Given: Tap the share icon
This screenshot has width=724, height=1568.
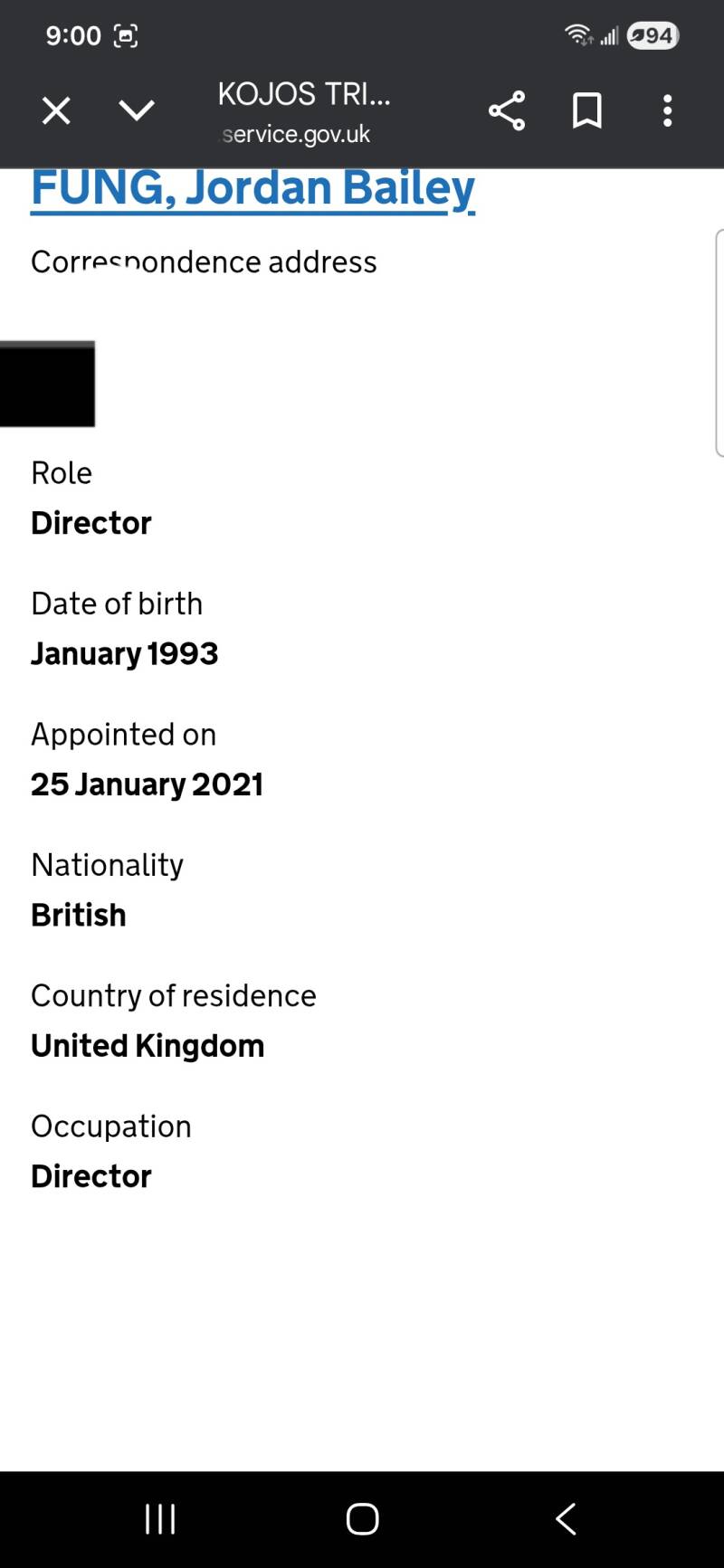Looking at the screenshot, I should [x=507, y=111].
